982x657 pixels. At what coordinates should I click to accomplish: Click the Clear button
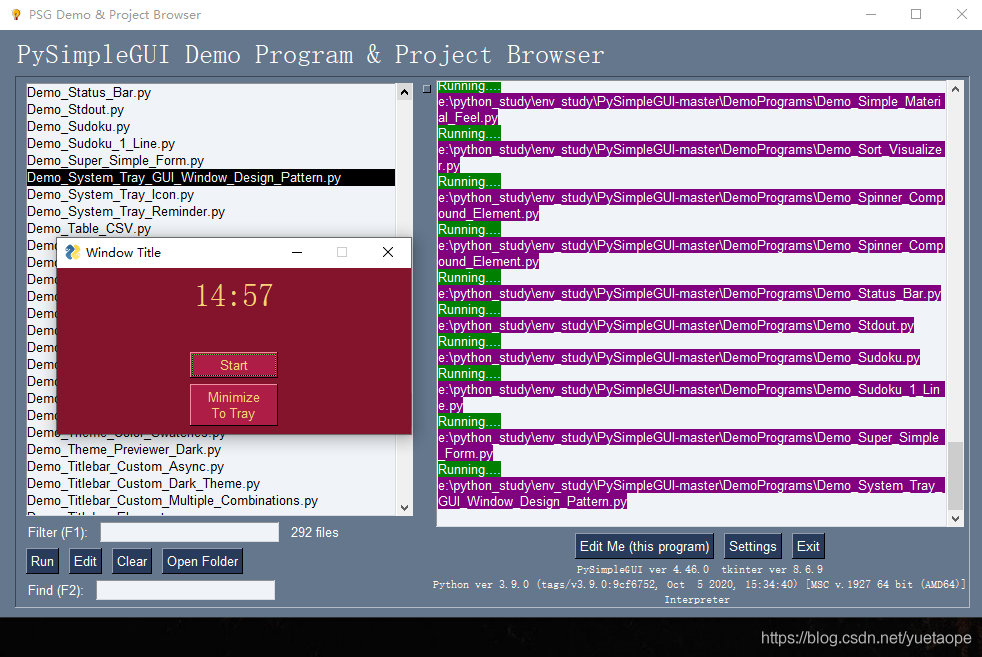click(132, 561)
